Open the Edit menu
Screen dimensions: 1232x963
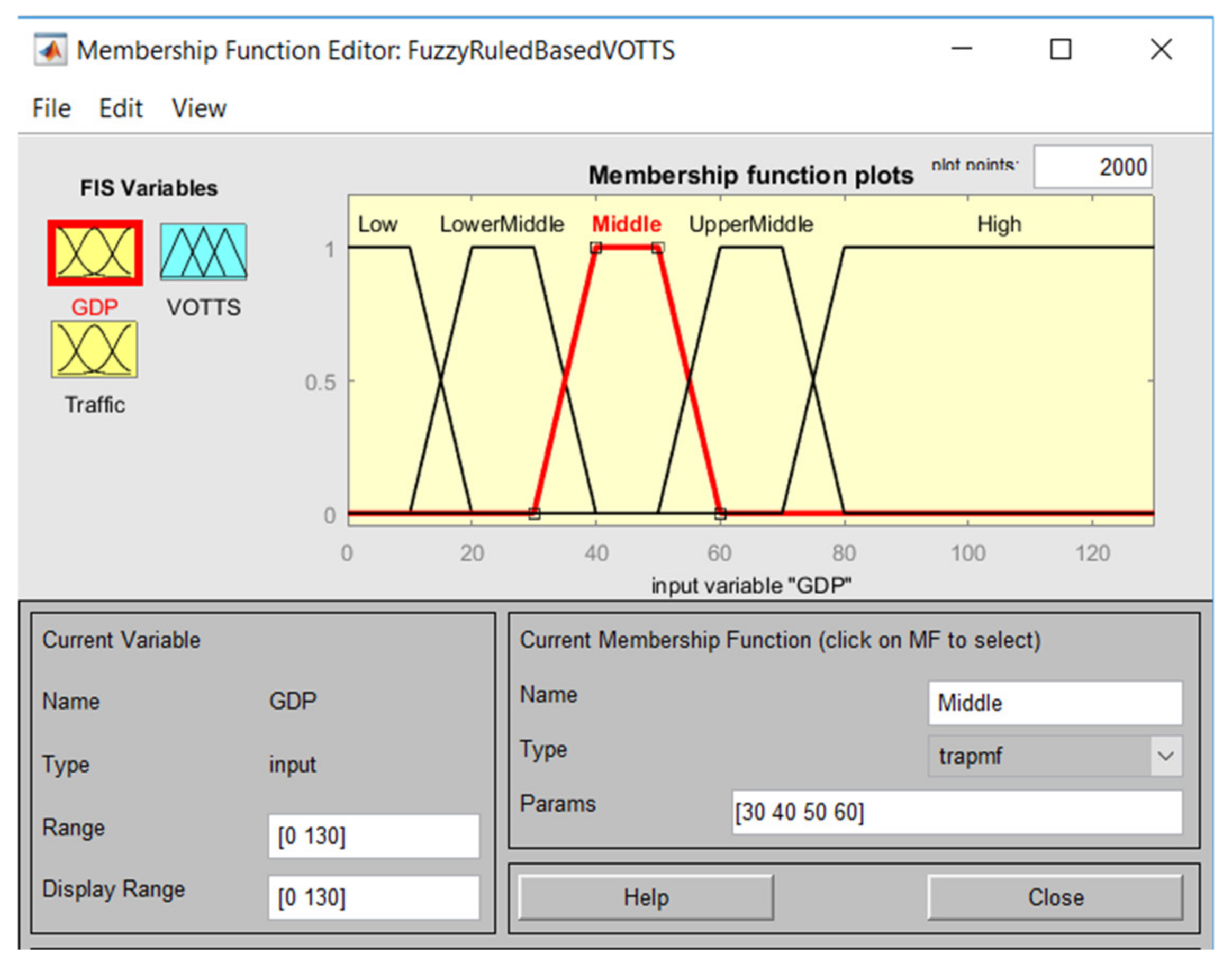click(x=121, y=108)
